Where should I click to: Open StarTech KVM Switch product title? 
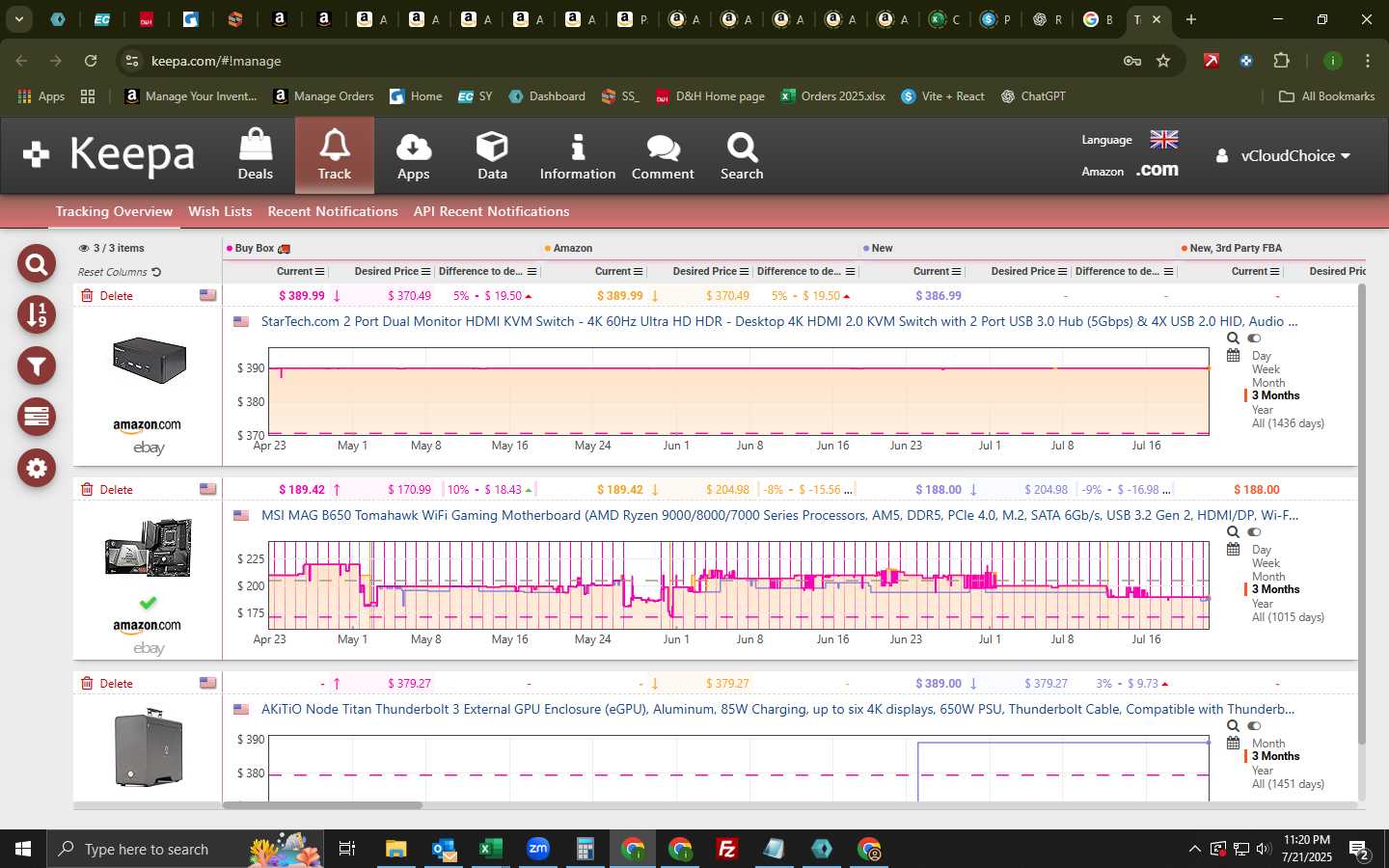779,321
